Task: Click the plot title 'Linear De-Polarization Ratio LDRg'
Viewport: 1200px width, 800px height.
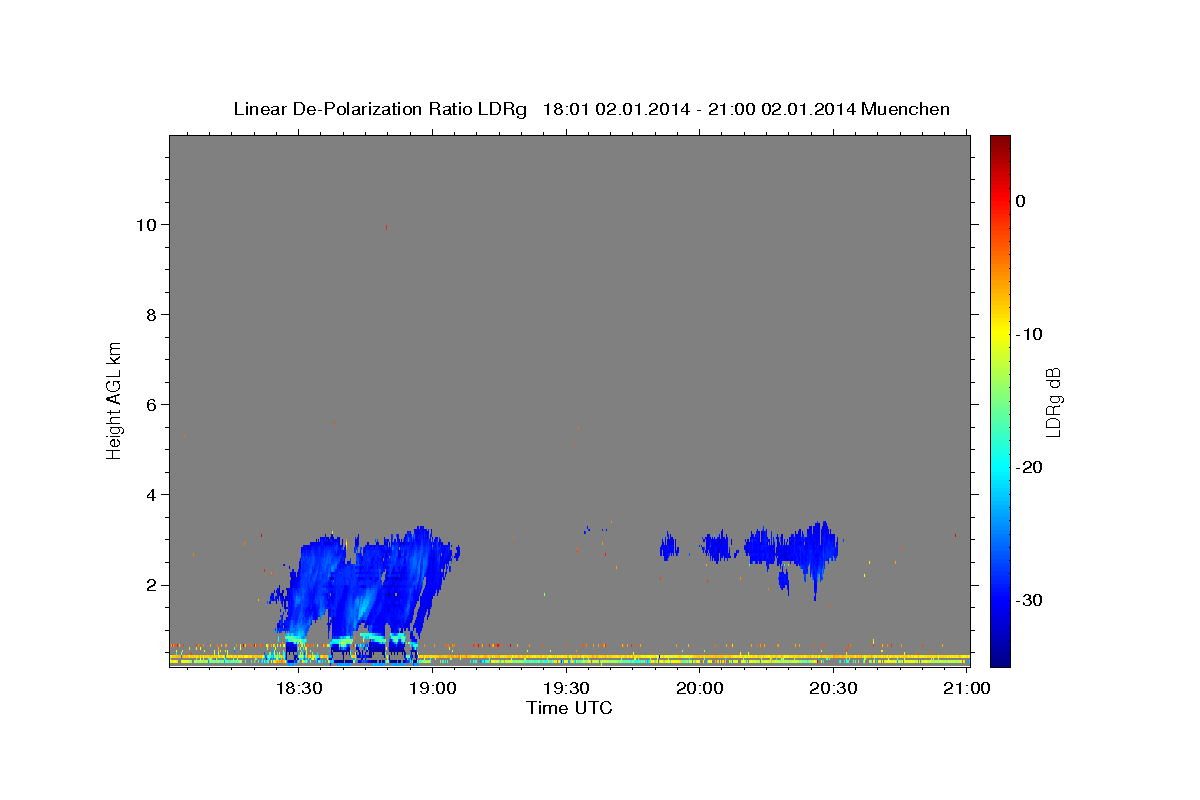Action: pos(379,109)
